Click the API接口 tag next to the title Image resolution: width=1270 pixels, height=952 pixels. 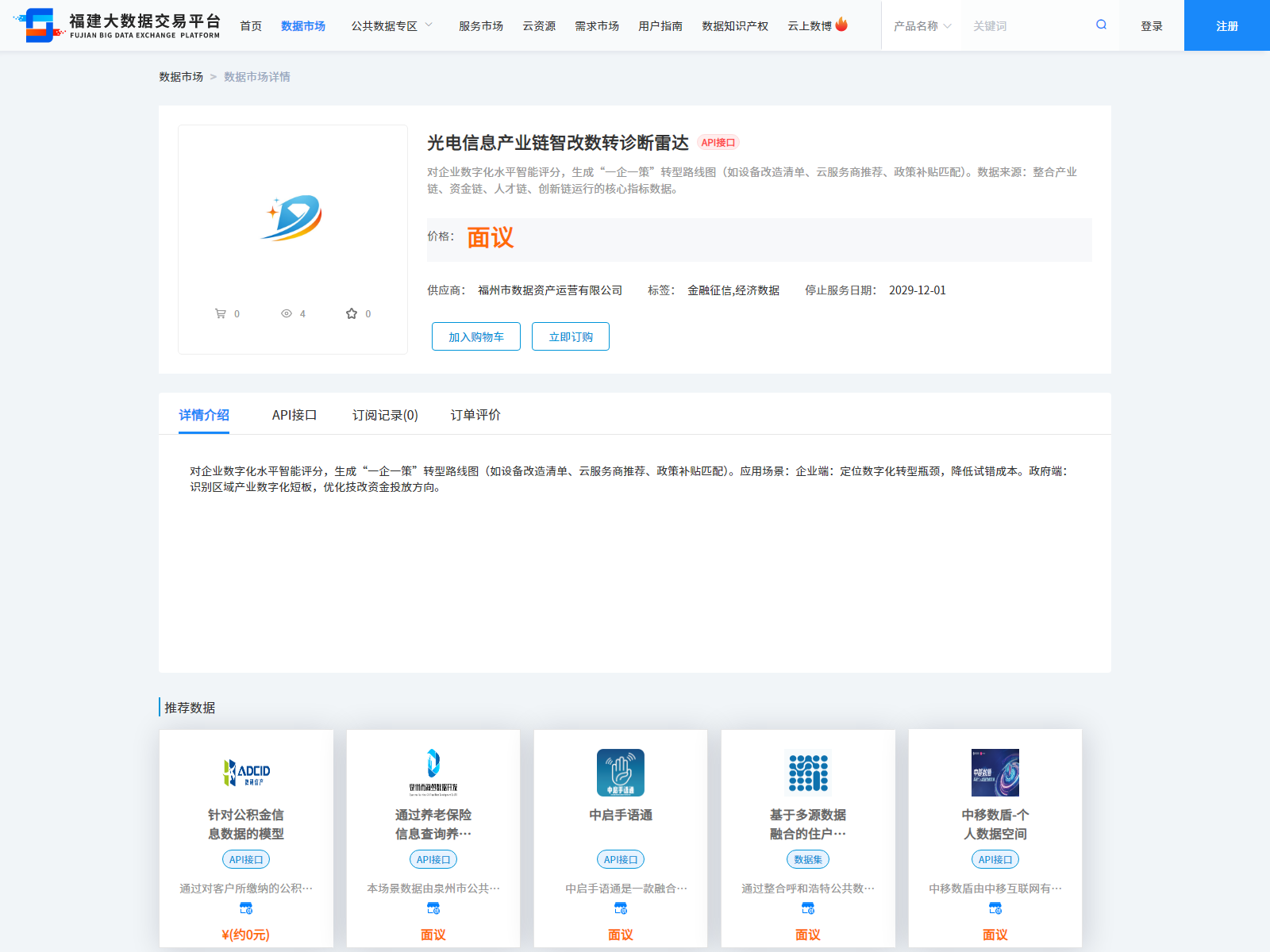point(718,143)
